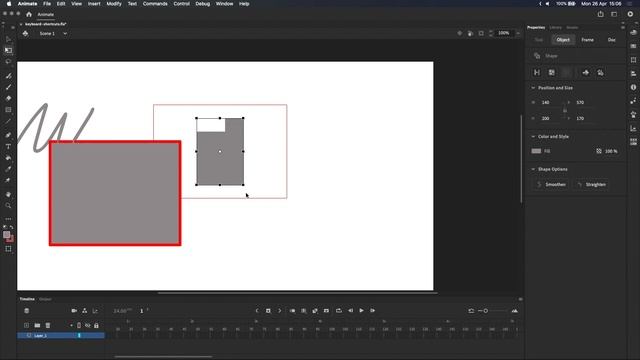This screenshot has height=360, width=640.
Task: Click the Insert Keyframe button in timeline
Action: point(268,311)
